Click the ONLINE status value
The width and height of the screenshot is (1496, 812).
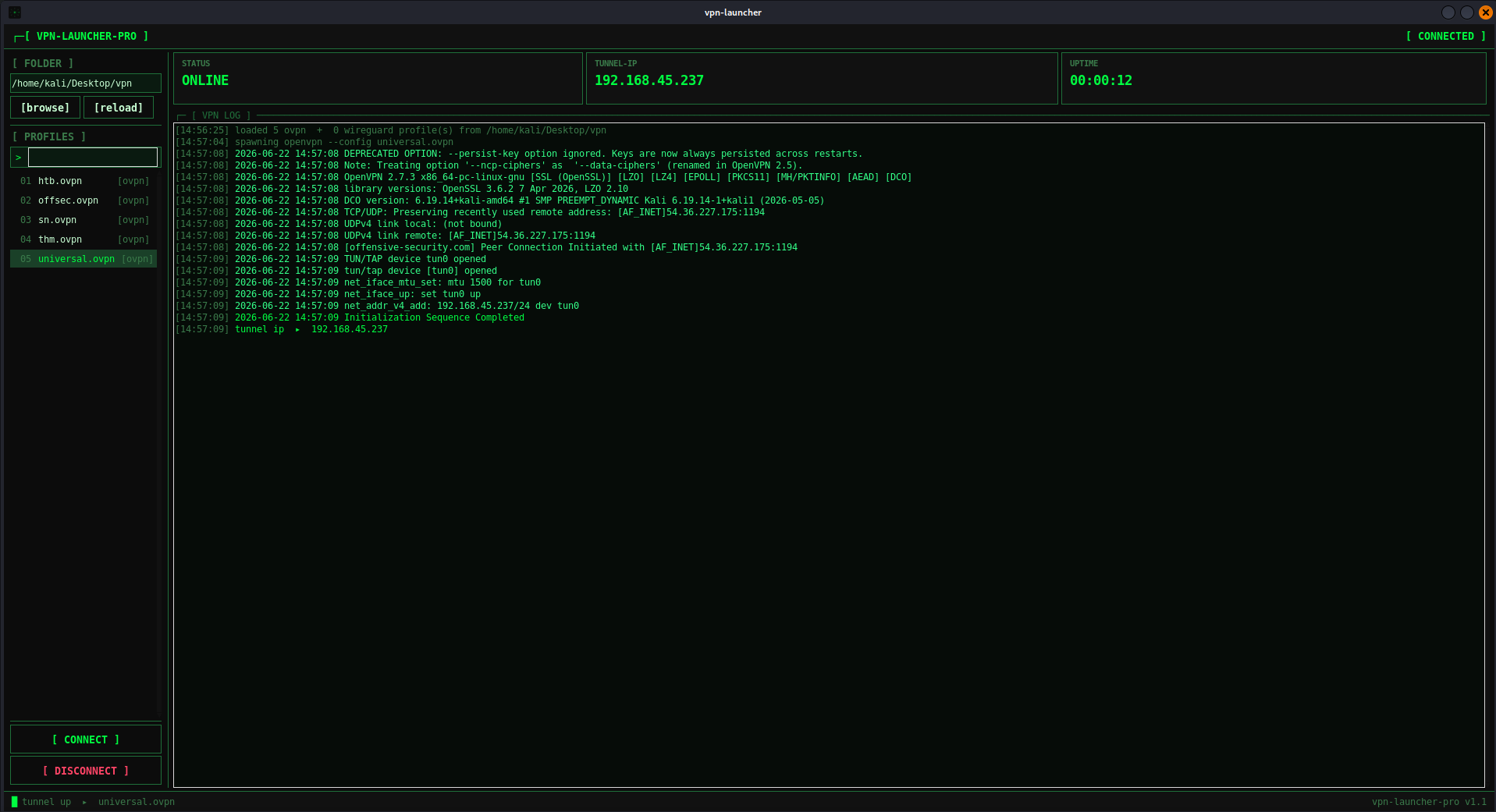pyautogui.click(x=205, y=80)
